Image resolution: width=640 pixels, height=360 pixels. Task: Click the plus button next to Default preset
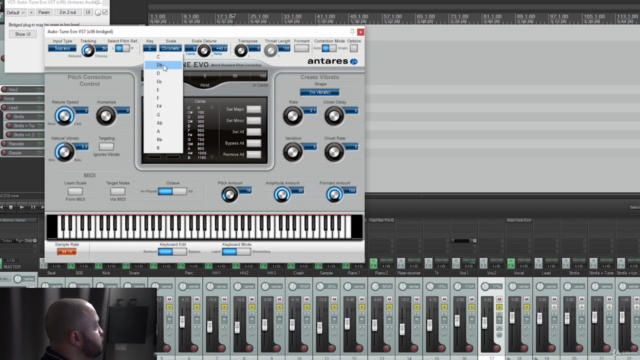(x=31, y=13)
